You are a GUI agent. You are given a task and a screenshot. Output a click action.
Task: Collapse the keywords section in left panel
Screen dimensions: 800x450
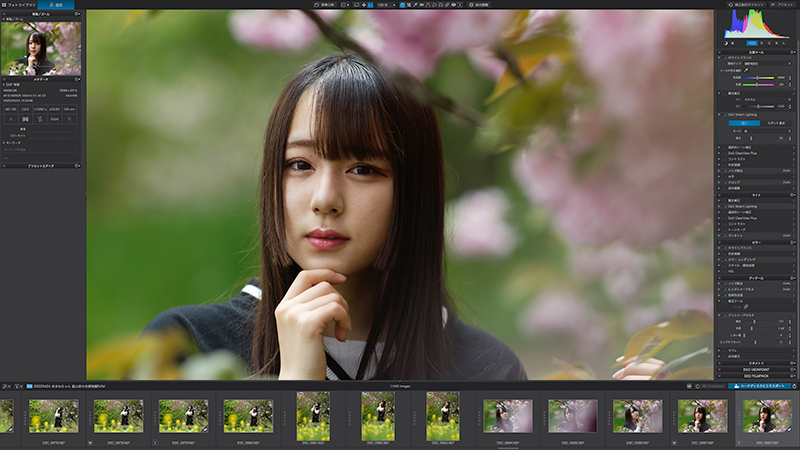tap(4, 143)
